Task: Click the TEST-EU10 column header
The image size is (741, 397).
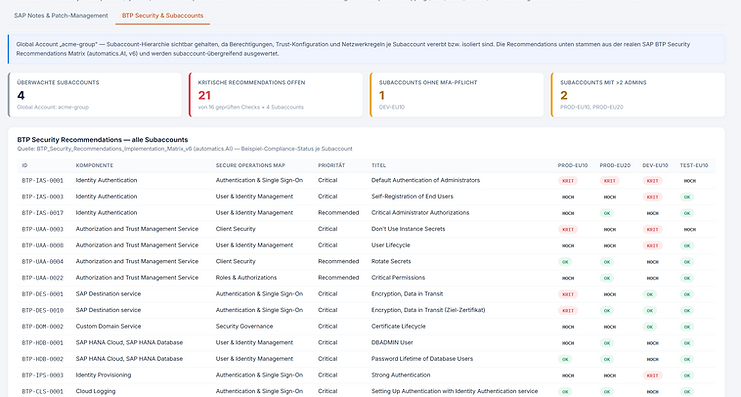Action: pyautogui.click(x=694, y=165)
